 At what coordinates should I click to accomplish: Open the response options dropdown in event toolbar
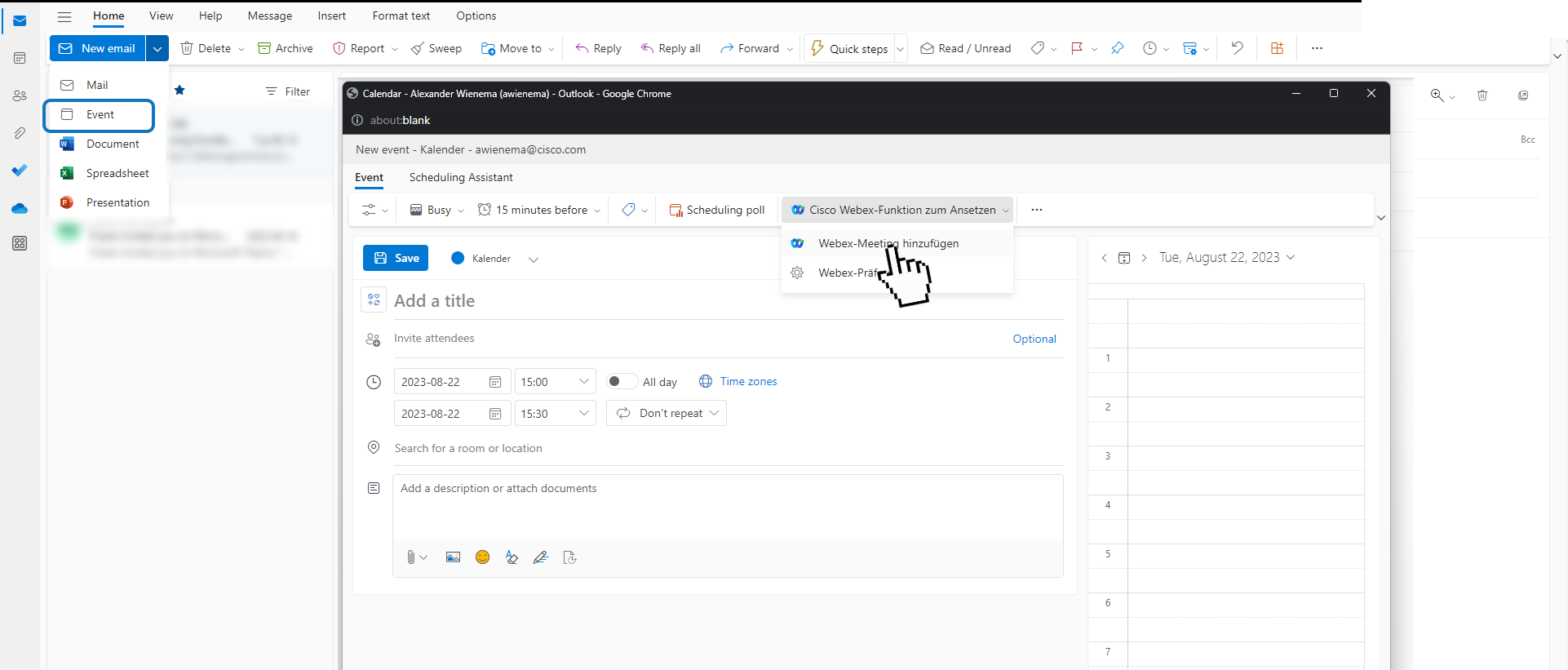tap(374, 210)
